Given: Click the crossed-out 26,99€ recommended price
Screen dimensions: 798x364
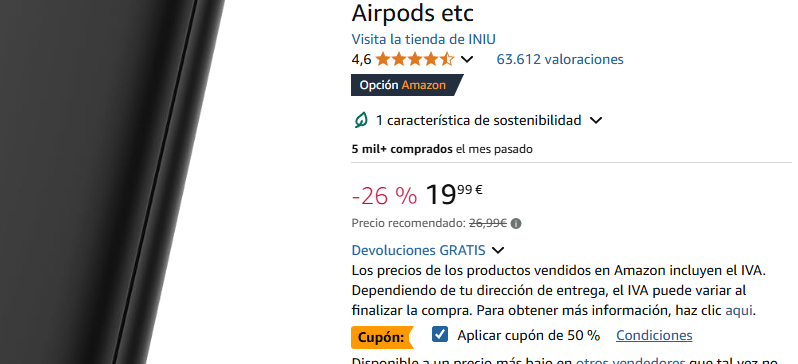Looking at the screenshot, I should tap(488, 223).
